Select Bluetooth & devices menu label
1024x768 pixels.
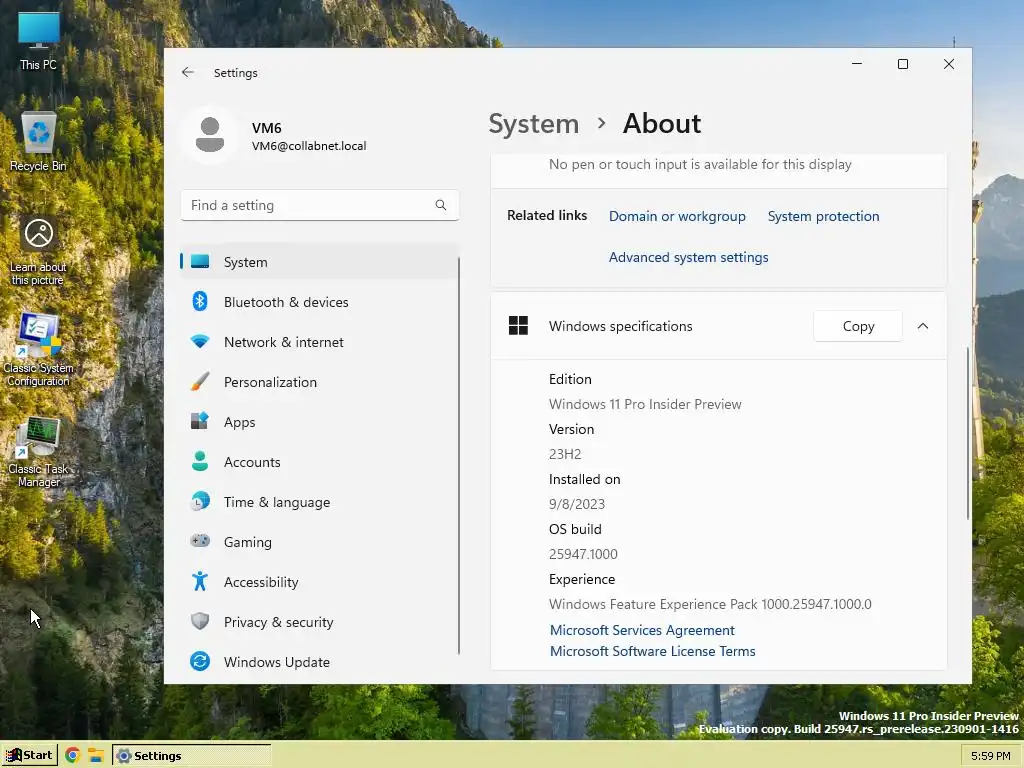[286, 302]
